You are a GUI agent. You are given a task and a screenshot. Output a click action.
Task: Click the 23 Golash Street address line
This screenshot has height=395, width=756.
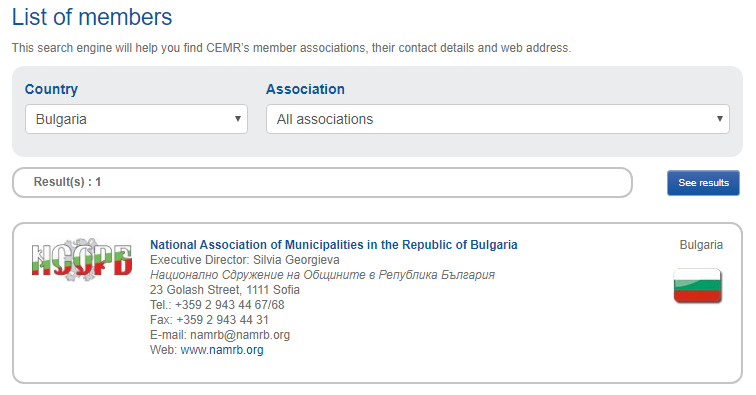[225, 290]
